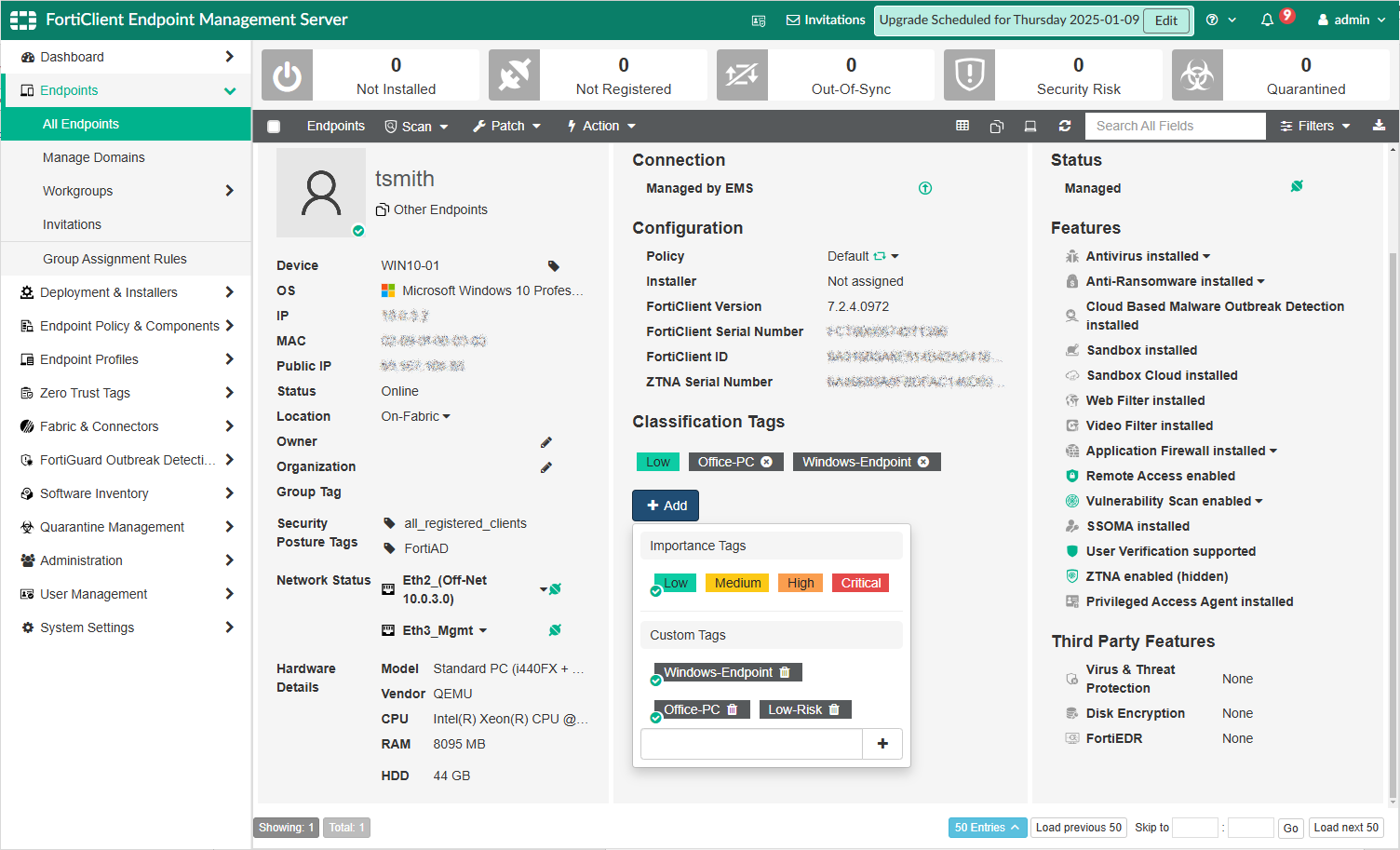The width and height of the screenshot is (1400, 850).
Task: Switch to table view icon in toolbar
Action: click(x=962, y=126)
